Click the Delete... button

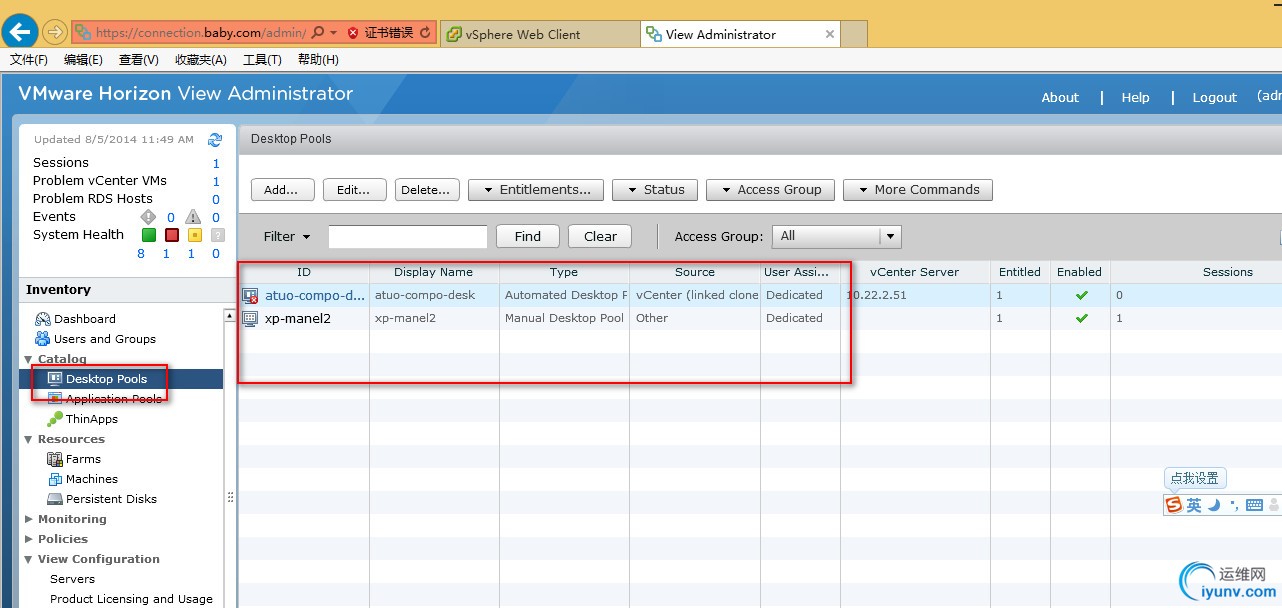427,190
